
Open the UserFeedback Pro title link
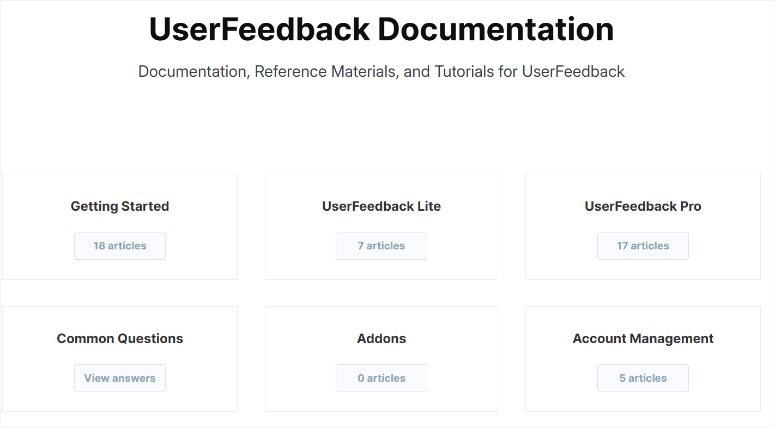(x=643, y=207)
